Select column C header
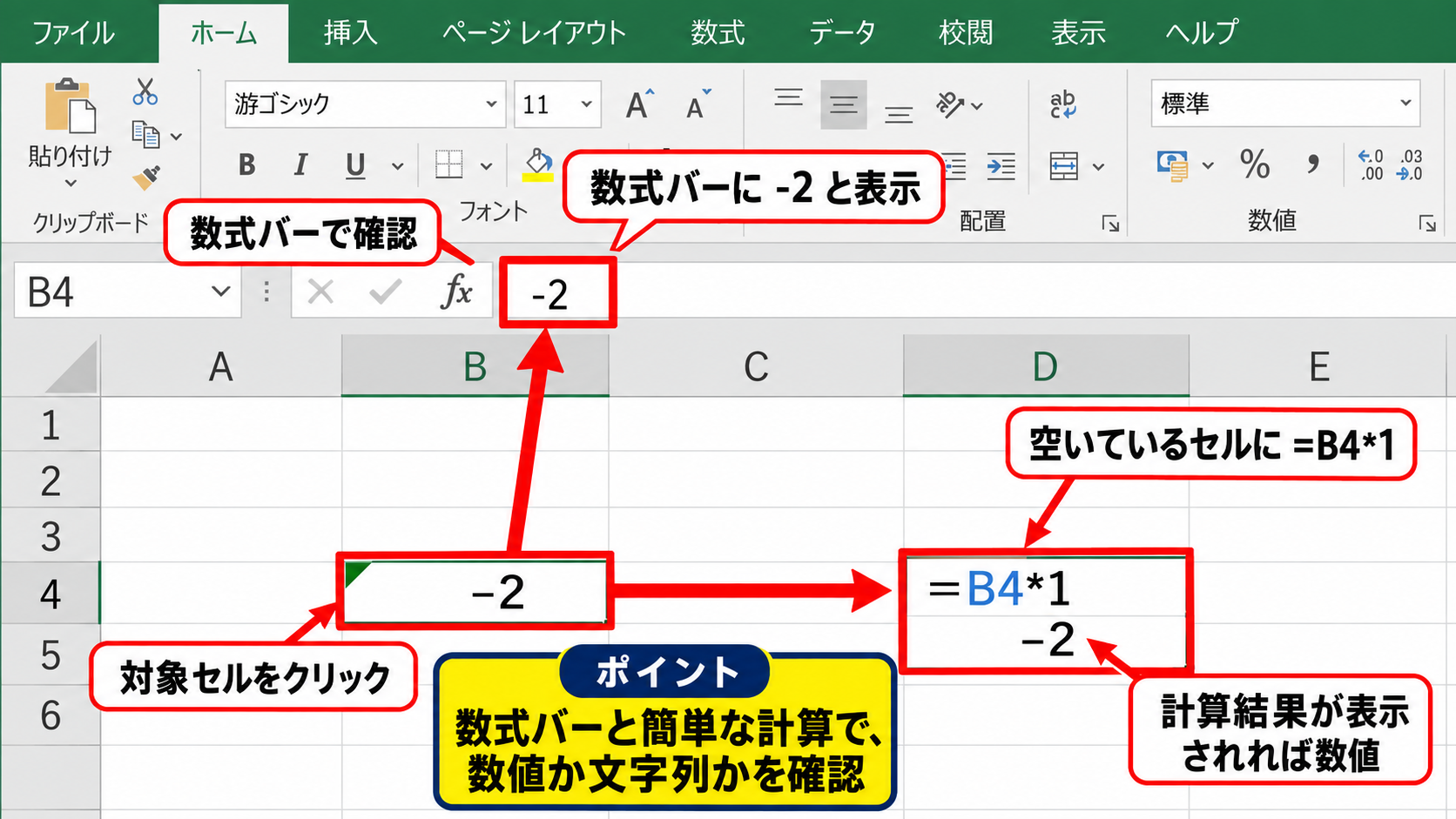This screenshot has width=1456, height=819. tap(756, 366)
